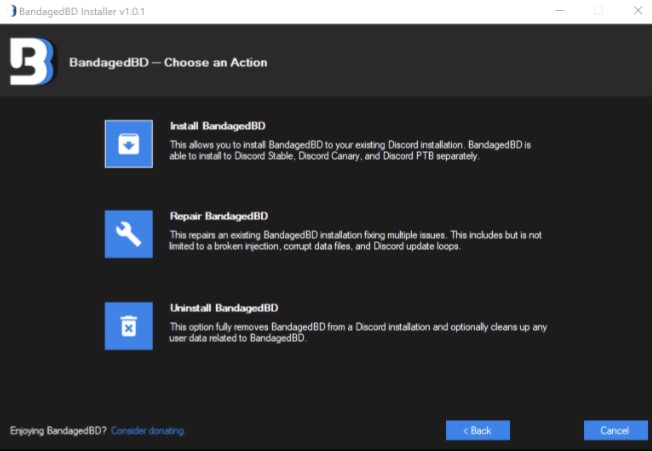The image size is (652, 451).
Task: Open the Consider donating link
Action: 148,431
